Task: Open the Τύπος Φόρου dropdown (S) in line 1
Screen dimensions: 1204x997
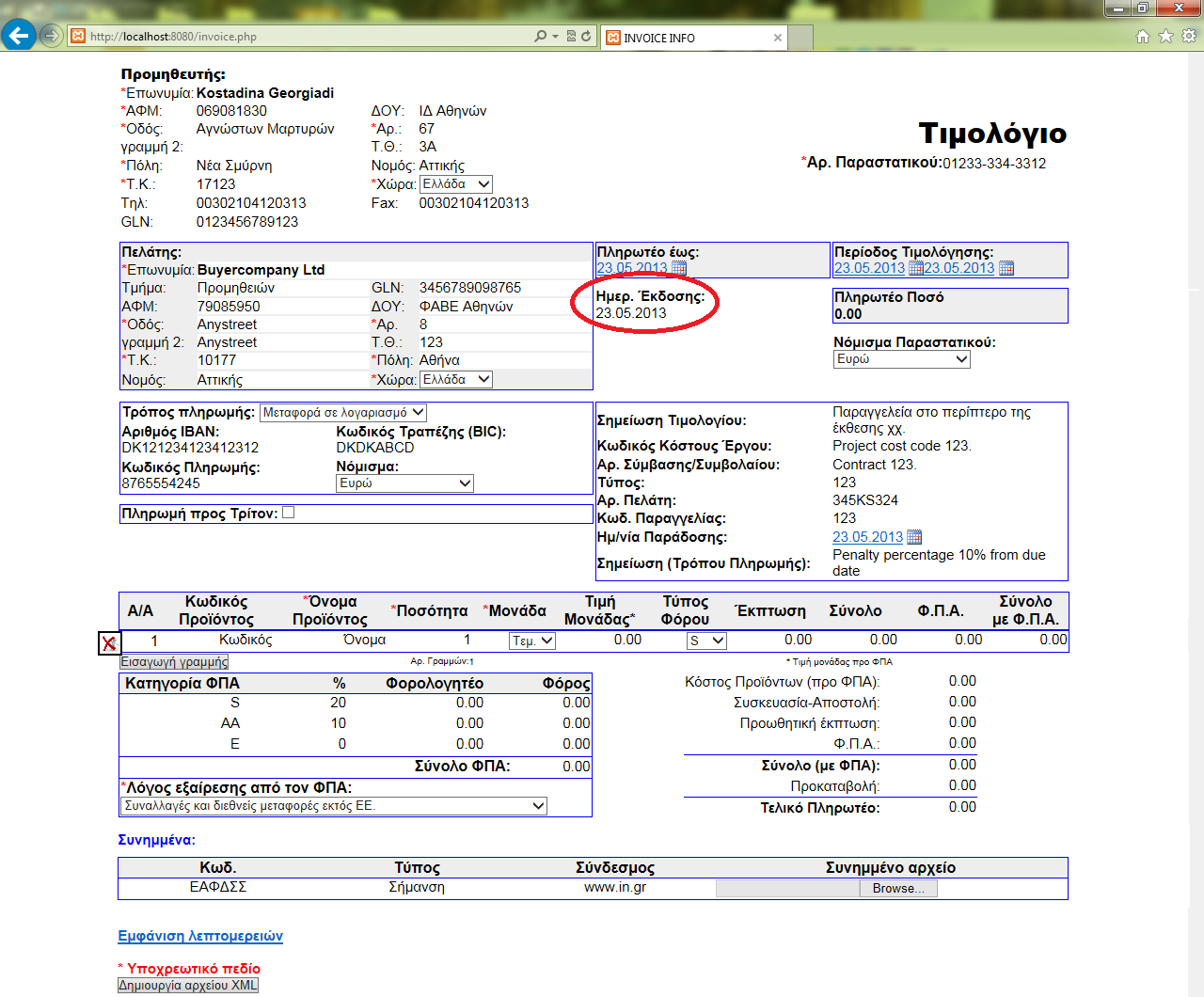Action: pos(706,641)
